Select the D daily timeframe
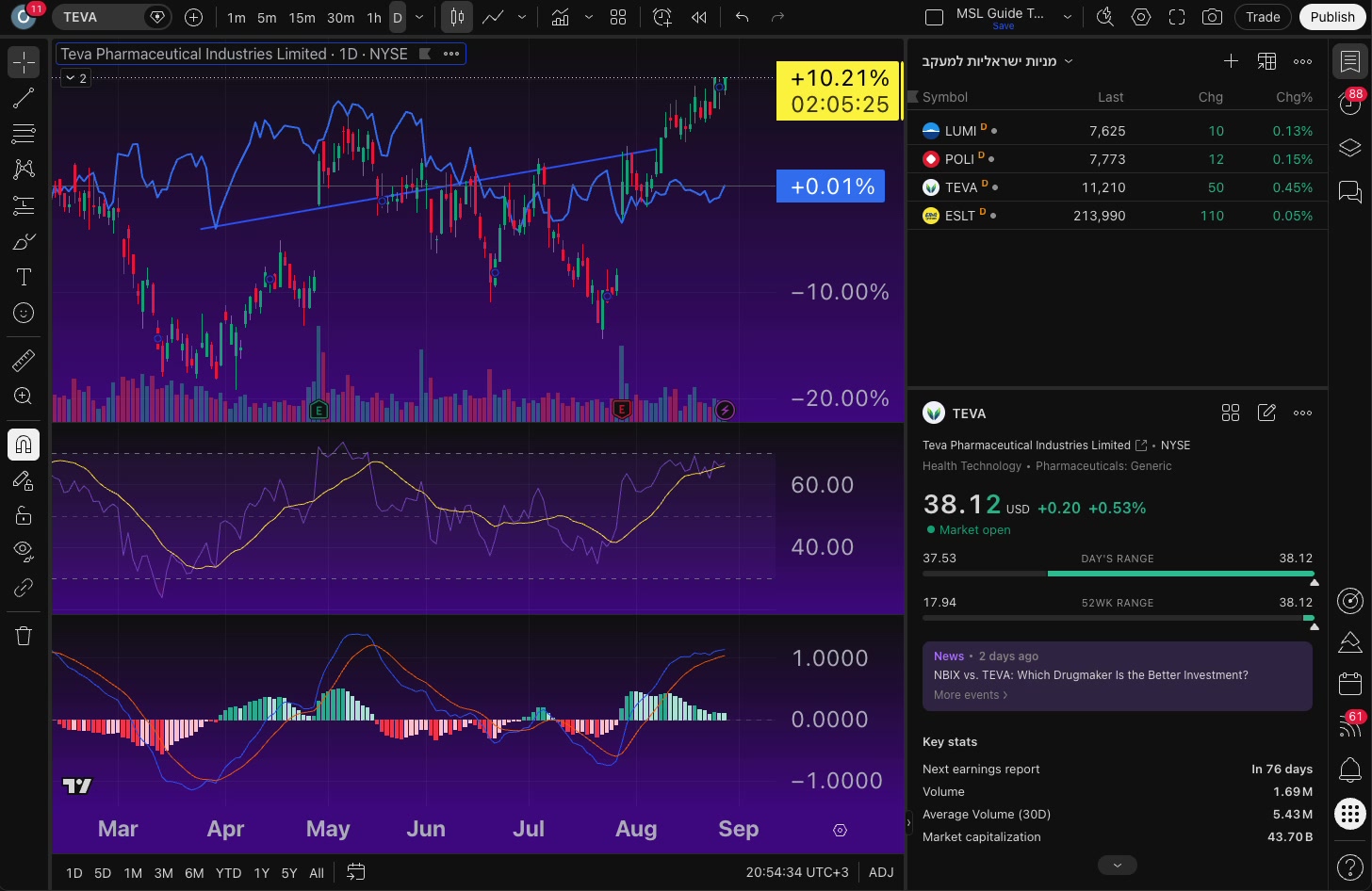 (x=398, y=17)
